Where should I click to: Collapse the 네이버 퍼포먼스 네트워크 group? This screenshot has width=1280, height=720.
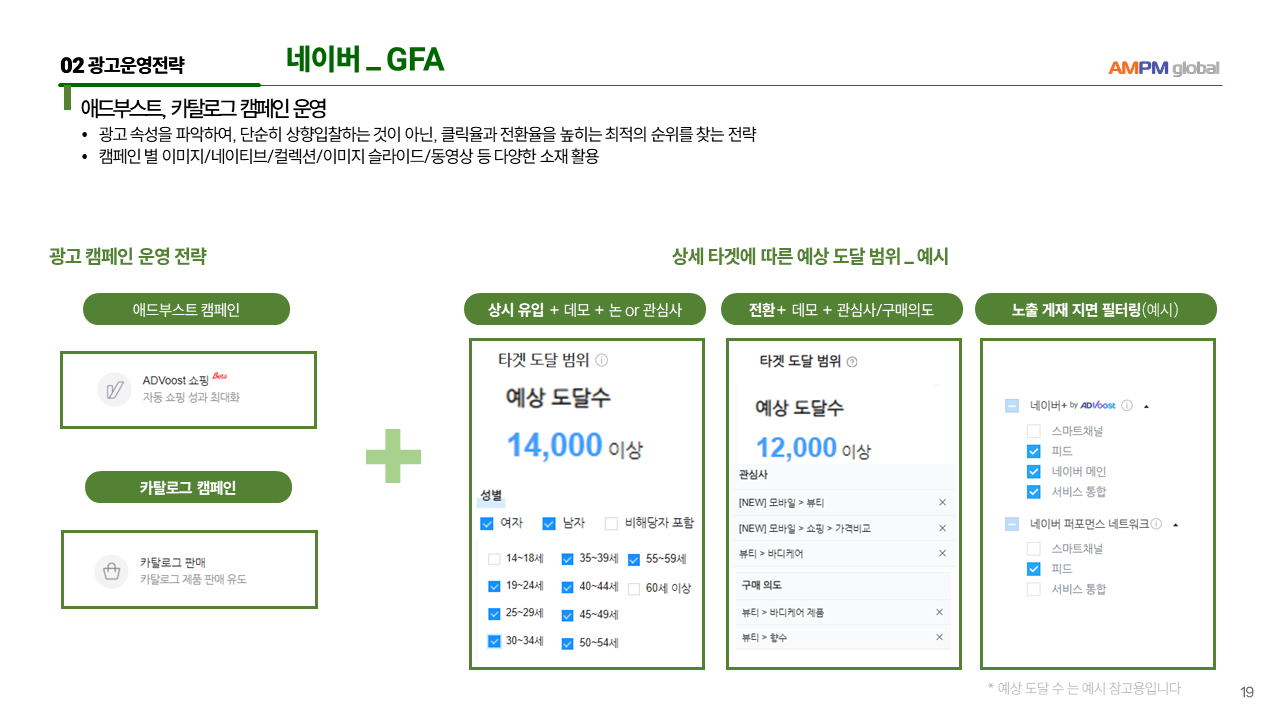(1176, 524)
